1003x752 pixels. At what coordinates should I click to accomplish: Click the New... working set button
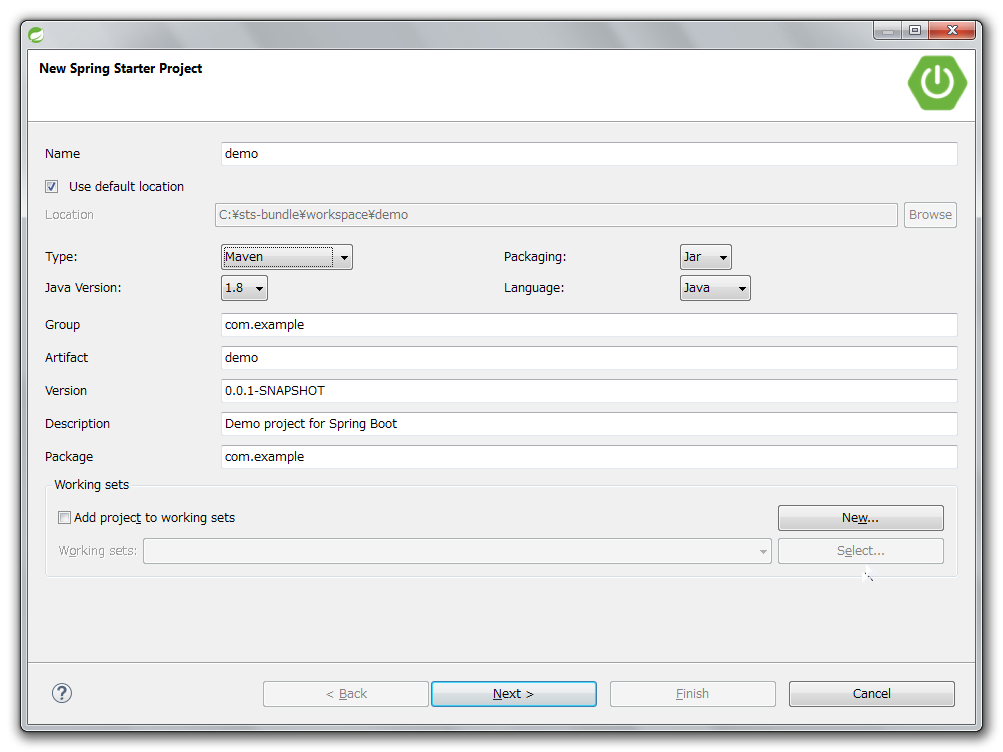click(860, 518)
